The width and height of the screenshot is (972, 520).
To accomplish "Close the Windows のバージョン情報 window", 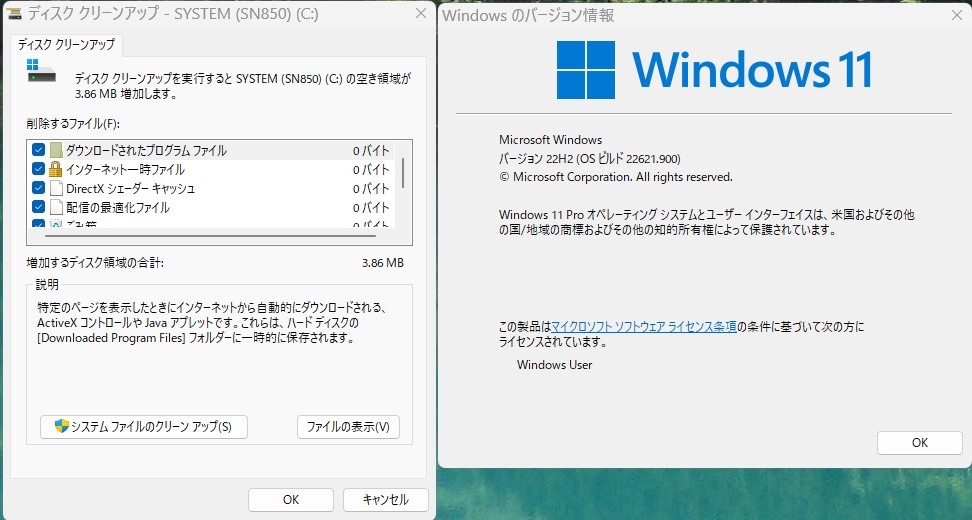I will [957, 15].
